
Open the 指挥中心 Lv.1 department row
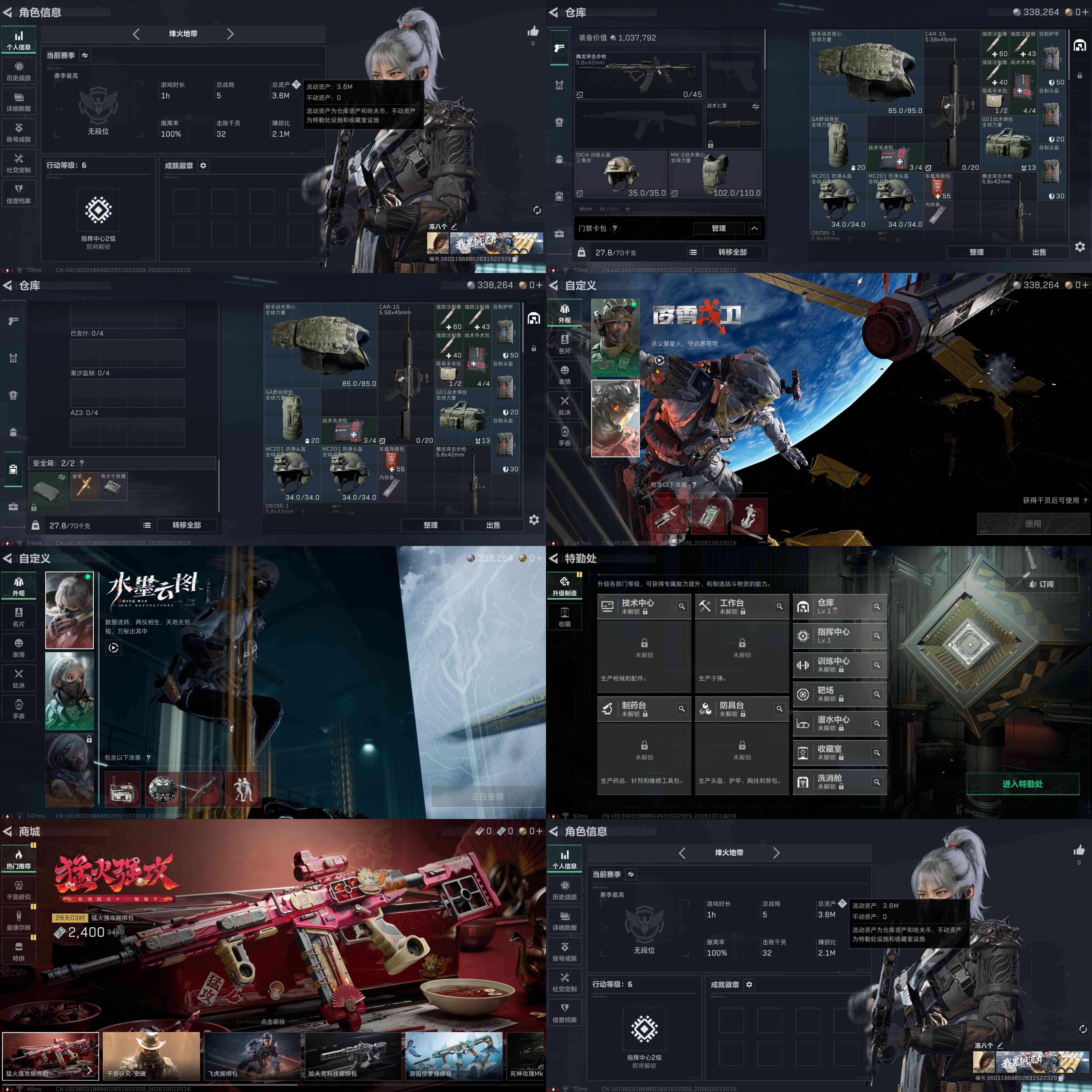pyautogui.click(x=840, y=636)
